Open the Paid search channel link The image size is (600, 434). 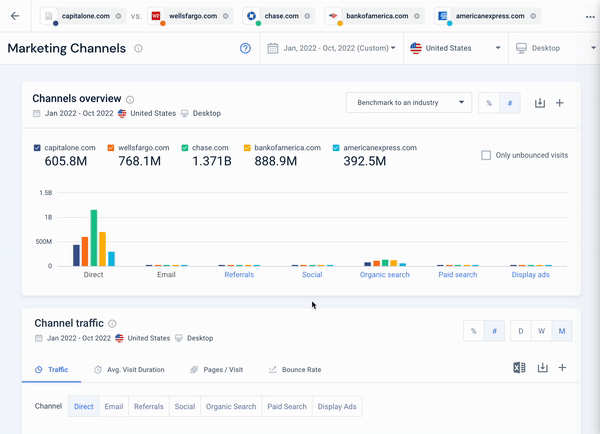point(458,274)
